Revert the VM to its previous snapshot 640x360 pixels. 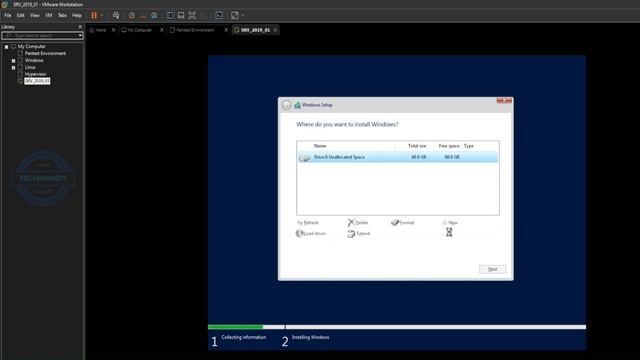[x=143, y=16]
